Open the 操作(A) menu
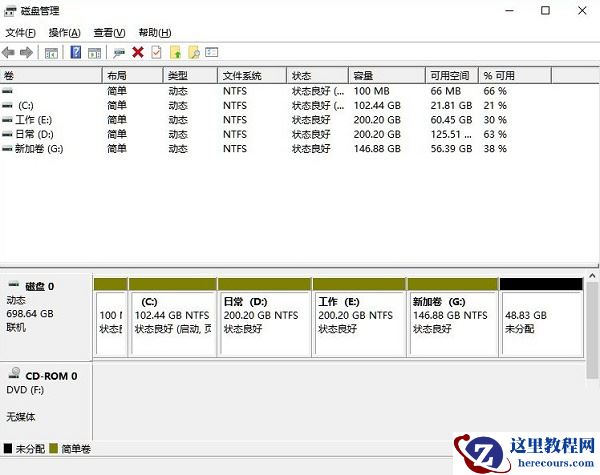Screen dimensions: 600x475 [64, 33]
